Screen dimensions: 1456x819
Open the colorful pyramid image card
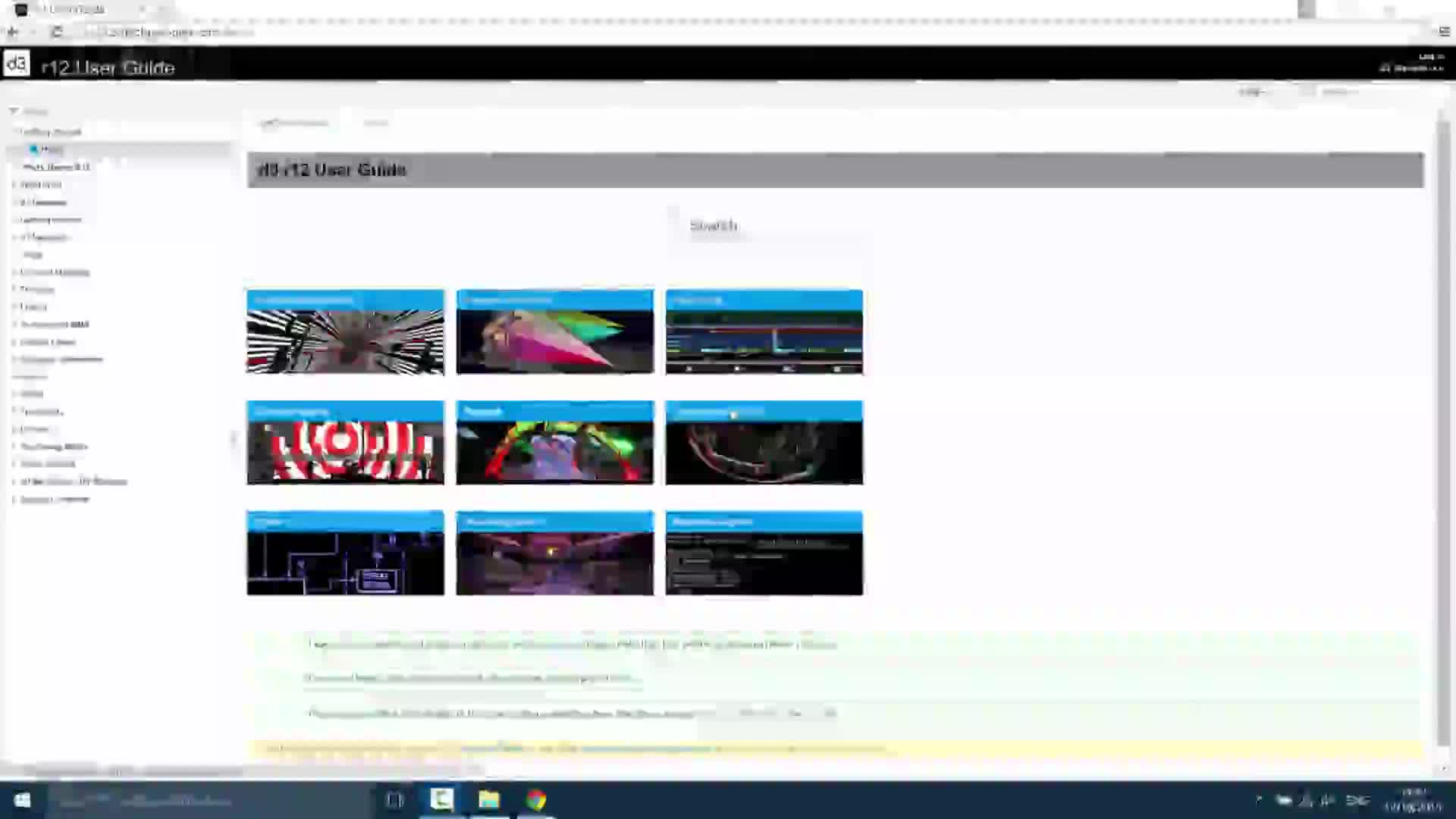pyautogui.click(x=554, y=332)
